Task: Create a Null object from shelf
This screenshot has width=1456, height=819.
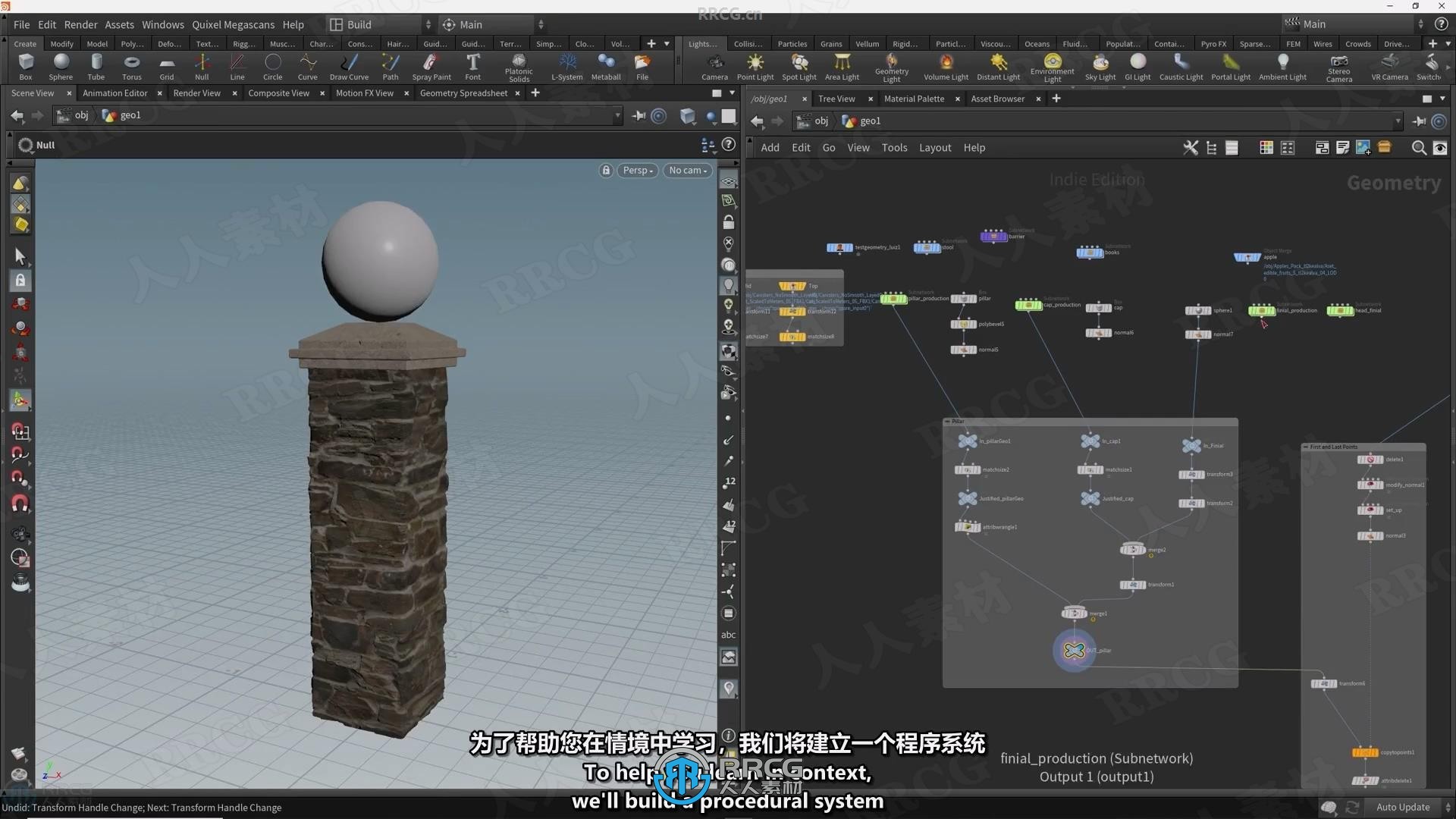Action: 202,66
